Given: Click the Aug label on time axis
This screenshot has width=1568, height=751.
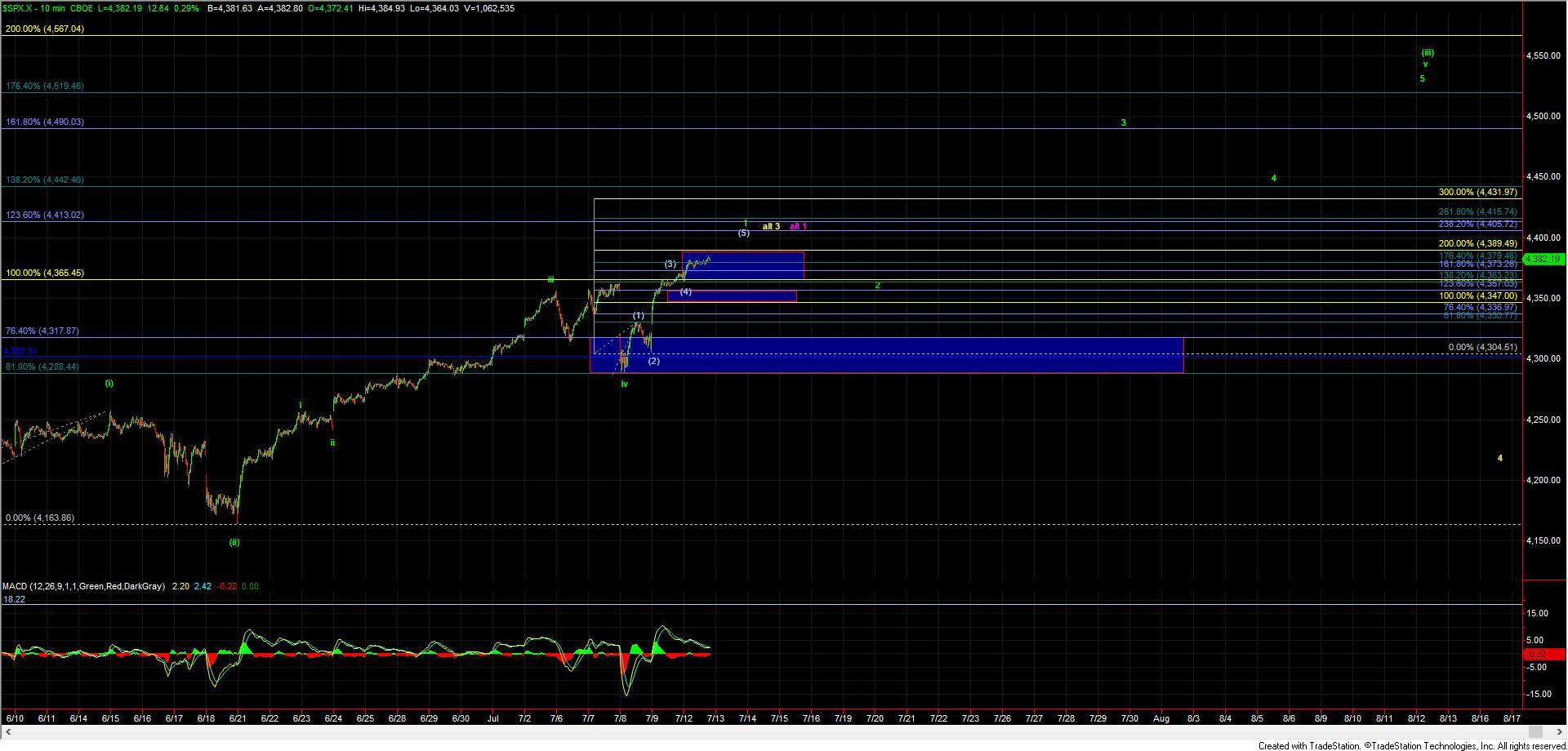Looking at the screenshot, I should [x=1160, y=718].
